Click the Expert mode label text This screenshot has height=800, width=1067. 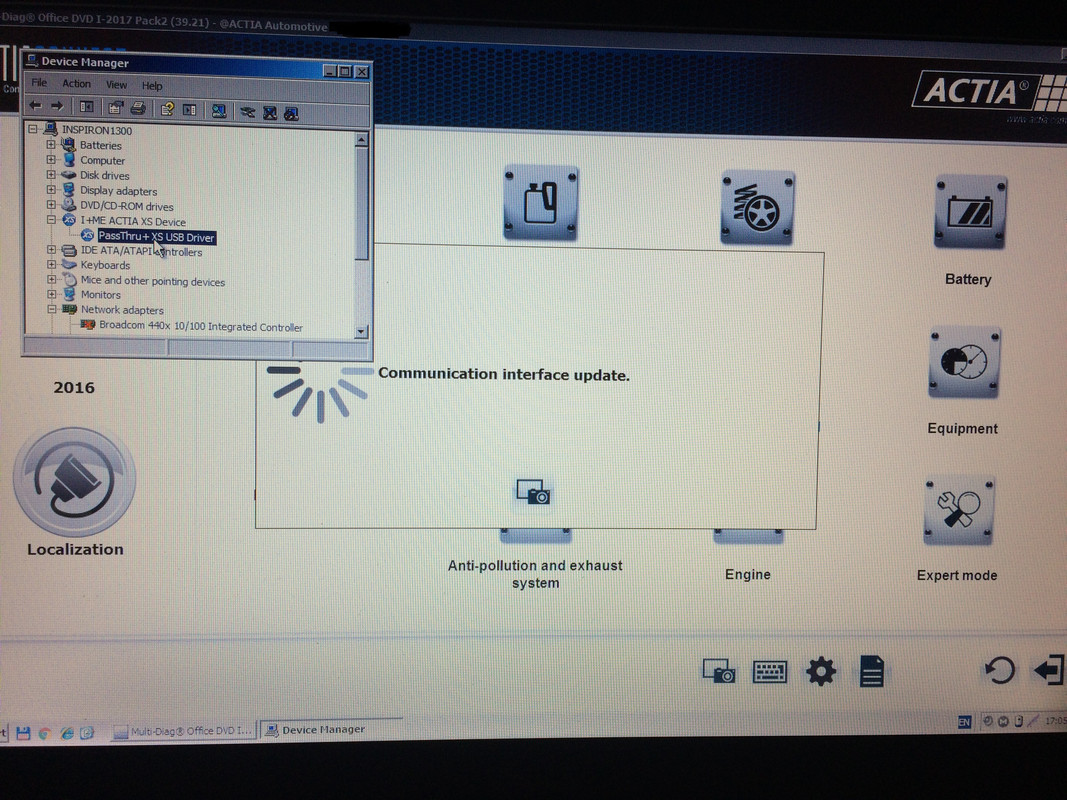point(957,575)
